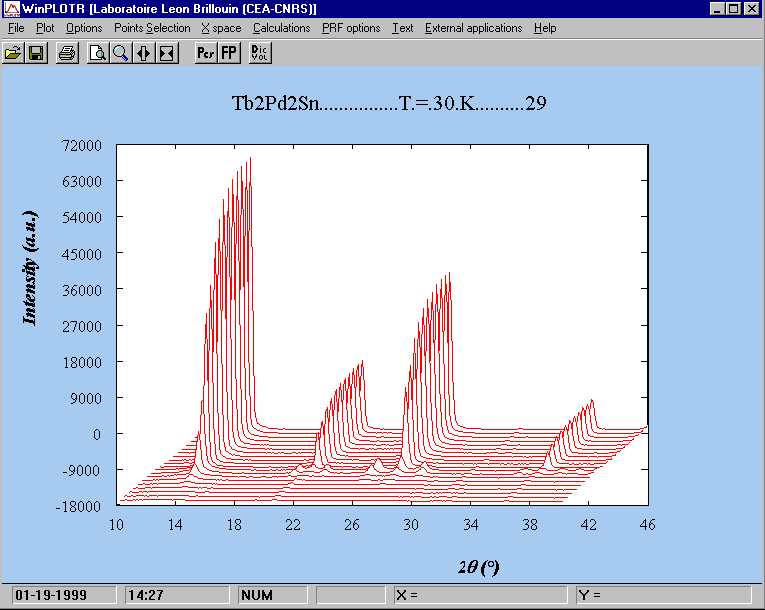Viewport: 765px width, 610px height.
Task: Click the plot title Tb2Pd2Sn text
Action: tap(389, 103)
